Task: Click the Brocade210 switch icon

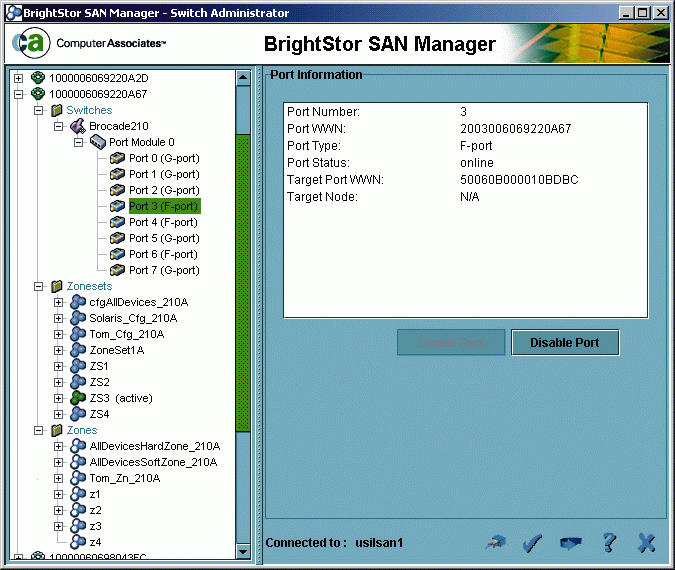Action: coord(78,126)
